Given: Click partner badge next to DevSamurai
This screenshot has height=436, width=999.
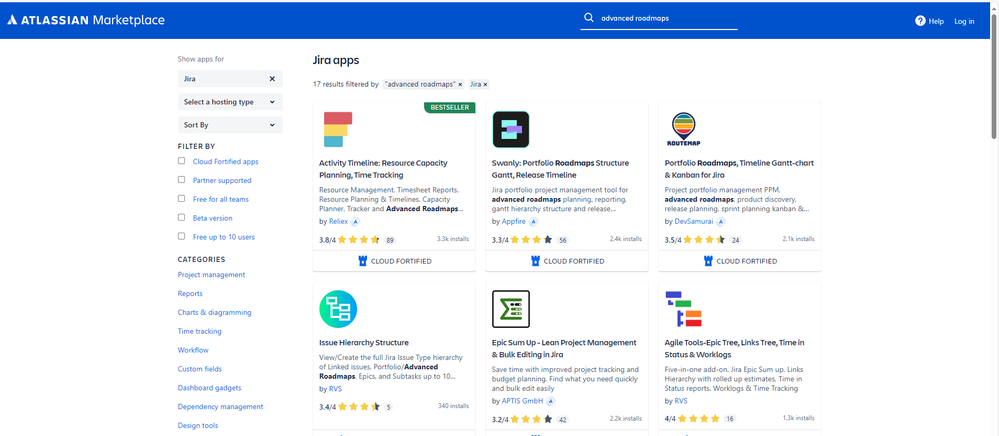Looking at the screenshot, I should click(x=721, y=222).
